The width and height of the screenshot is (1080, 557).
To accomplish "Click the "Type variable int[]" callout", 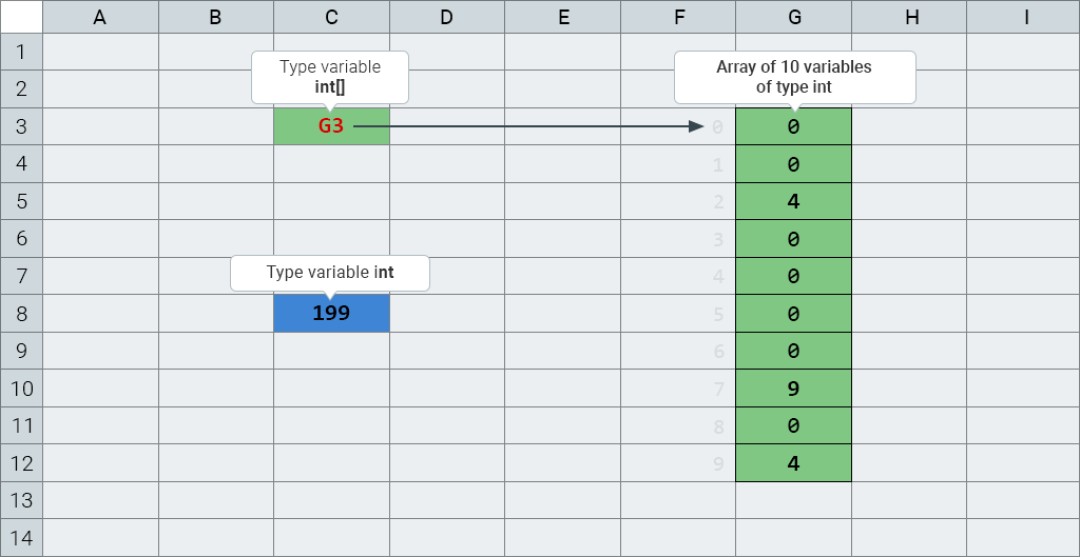I will 330,77.
